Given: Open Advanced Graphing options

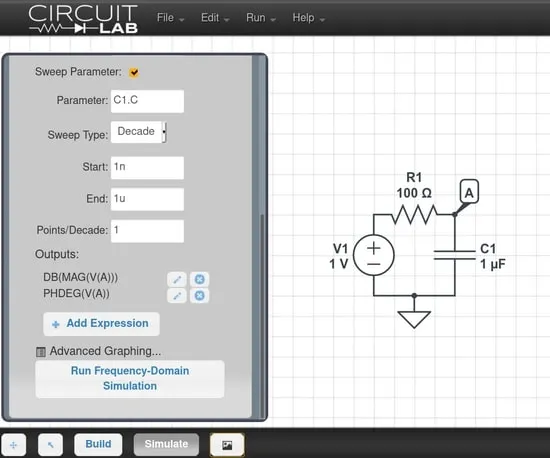Looking at the screenshot, I should [99, 351].
